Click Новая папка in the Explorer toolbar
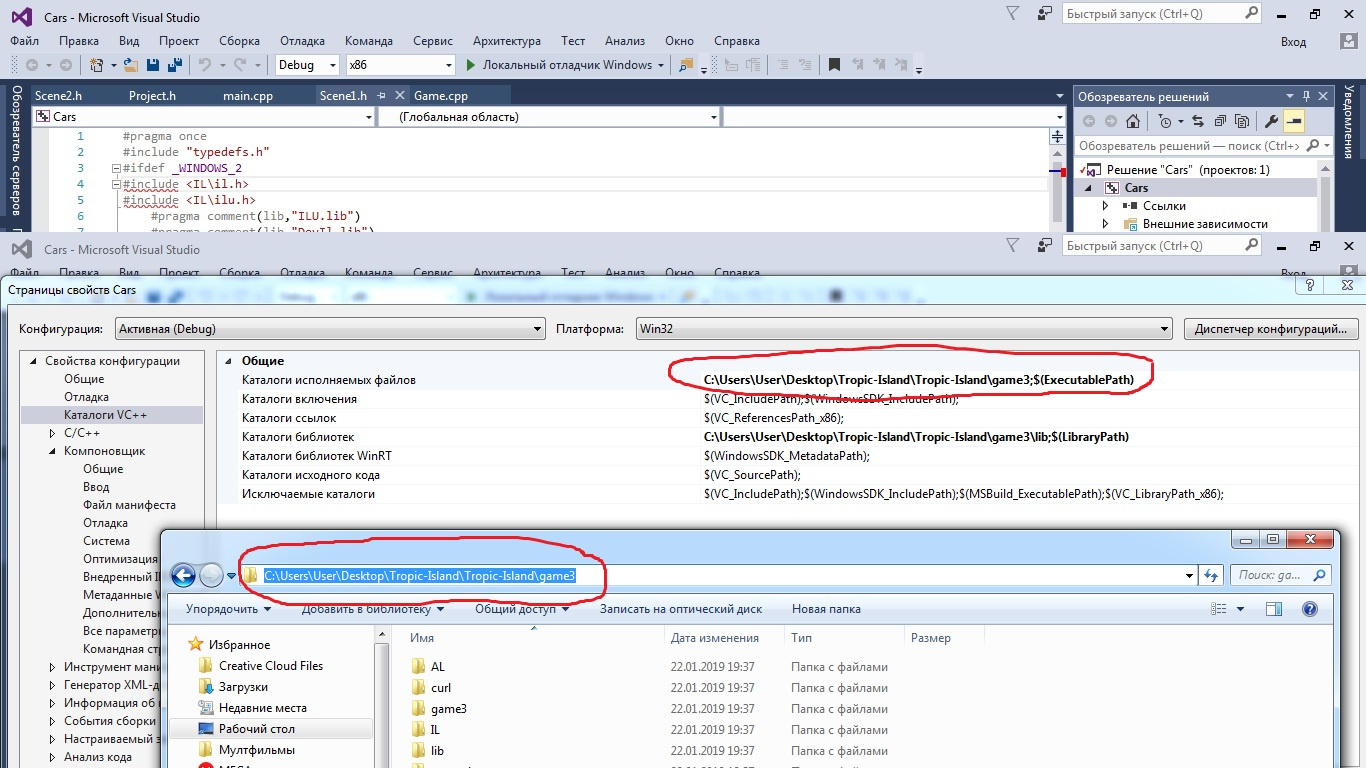The height and width of the screenshot is (768, 1366). pyautogui.click(x=826, y=609)
